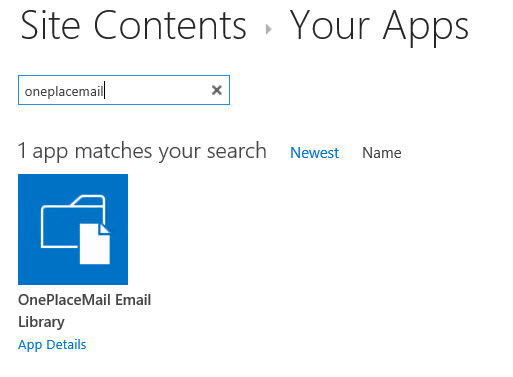This screenshot has height=377, width=513.
Task: Click the Your Apps page heading
Action: click(x=379, y=27)
